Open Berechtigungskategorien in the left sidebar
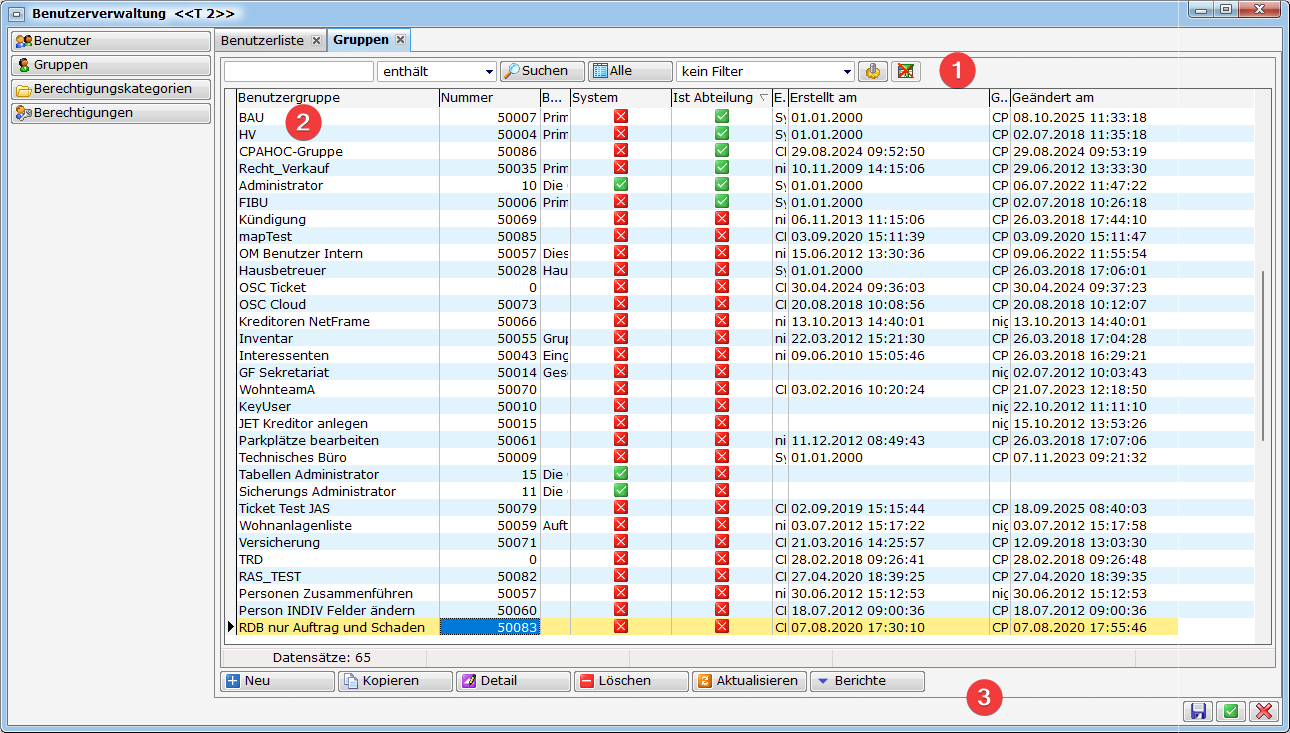 (111, 89)
